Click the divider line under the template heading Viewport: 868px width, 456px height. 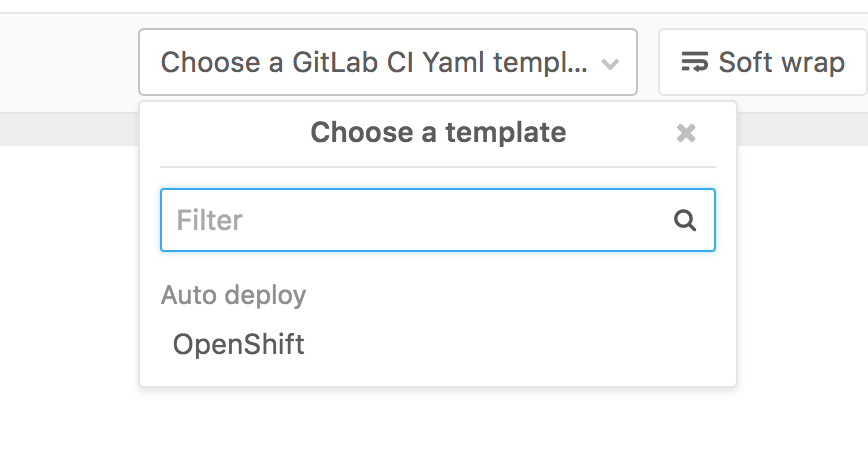[438, 167]
